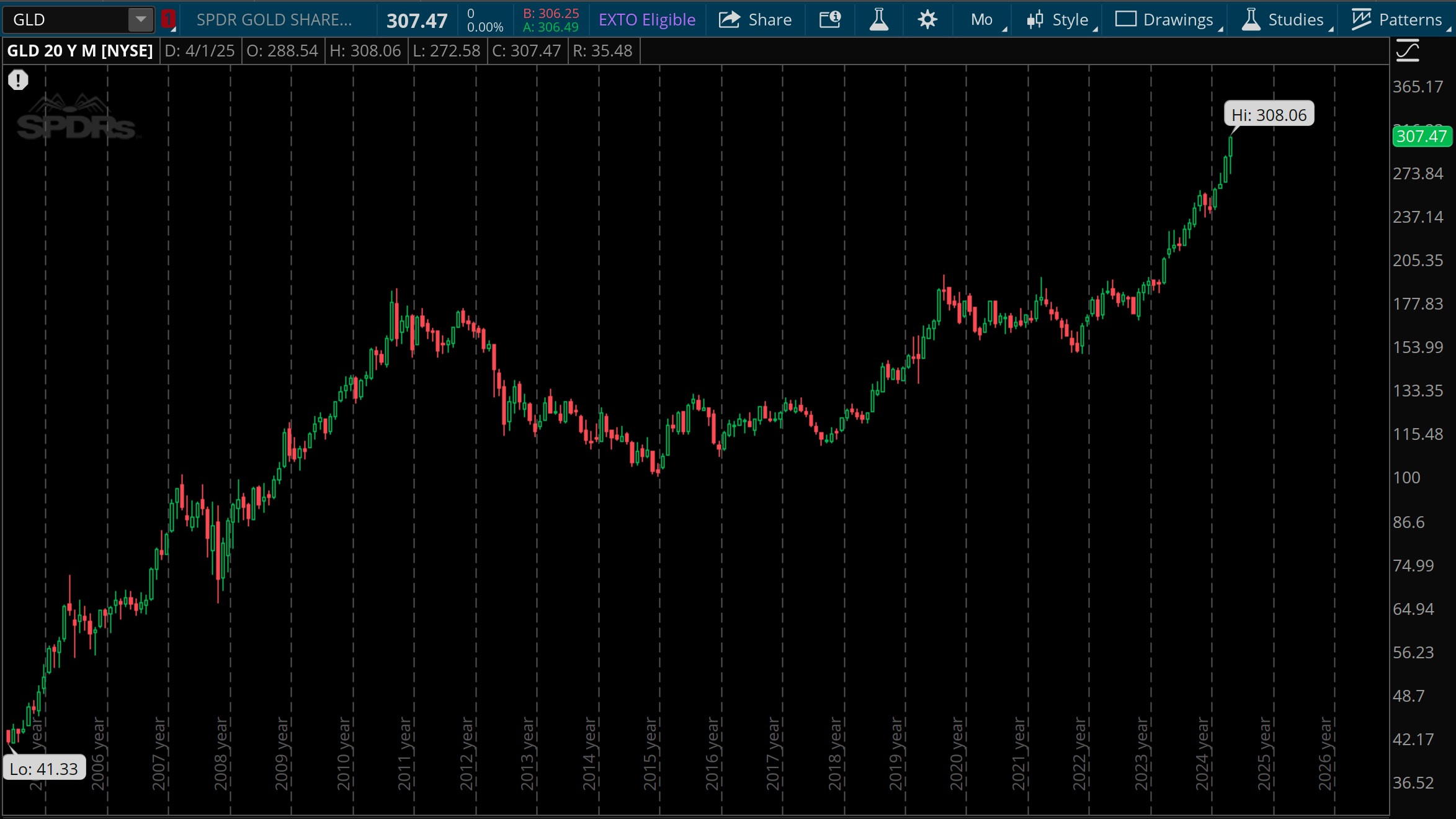Click the red symbol link icon

coord(167,20)
